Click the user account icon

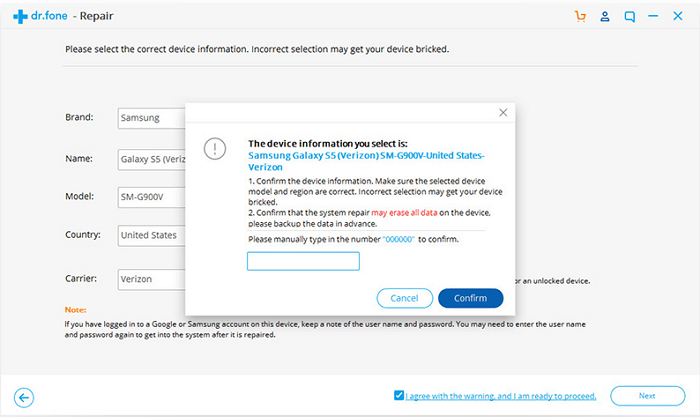click(605, 16)
